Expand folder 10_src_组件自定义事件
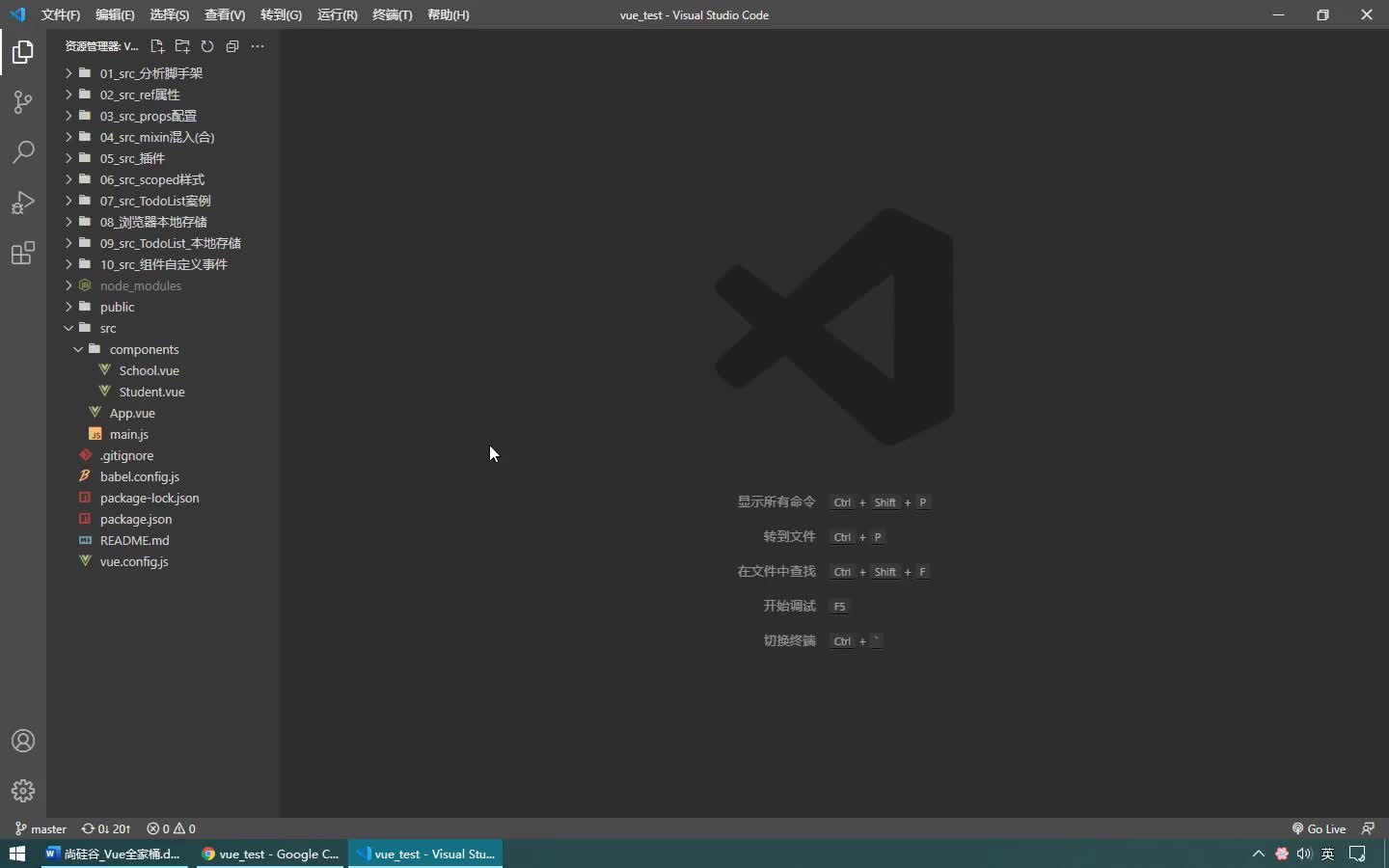The height and width of the screenshot is (868, 1389). pos(164,264)
